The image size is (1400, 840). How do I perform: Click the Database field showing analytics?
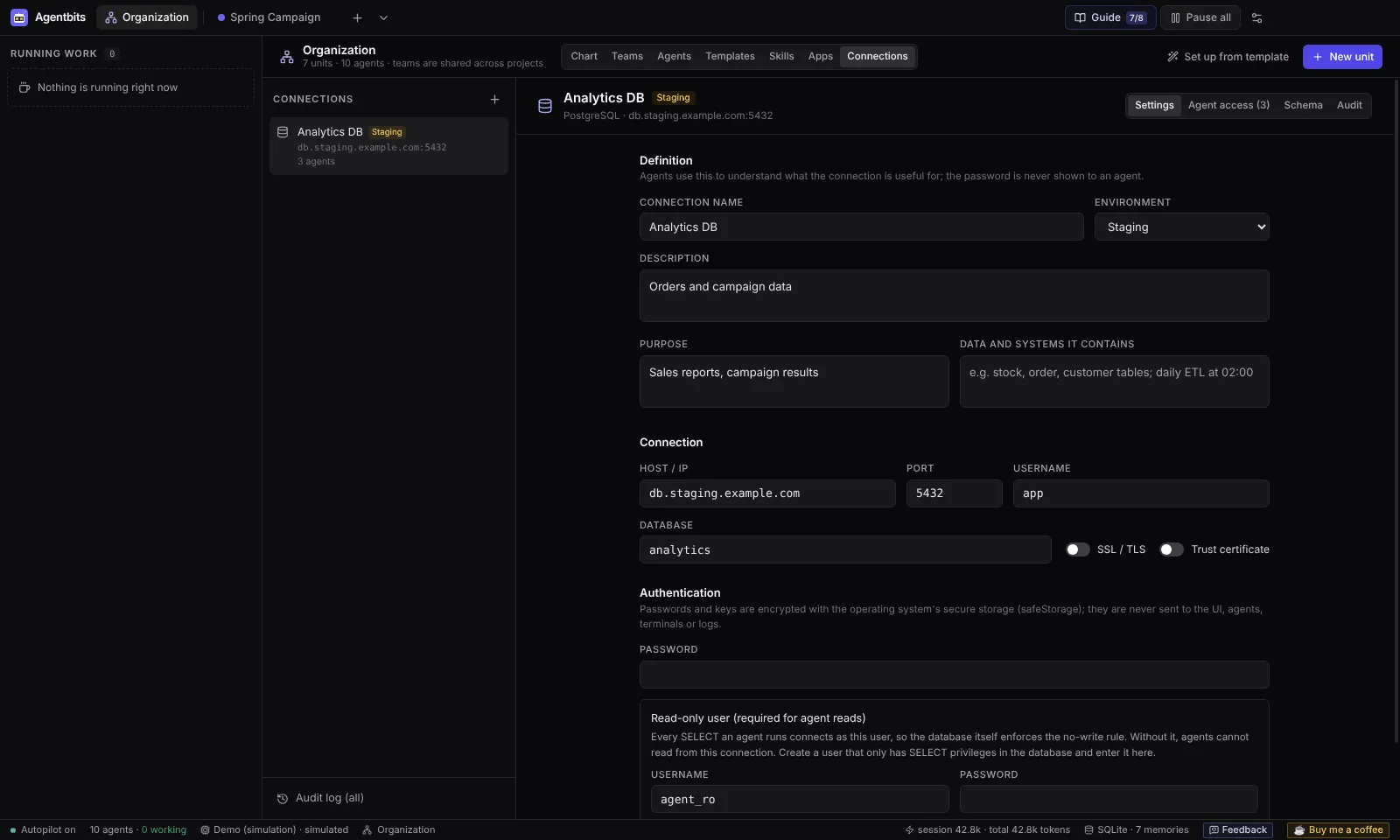click(x=845, y=549)
